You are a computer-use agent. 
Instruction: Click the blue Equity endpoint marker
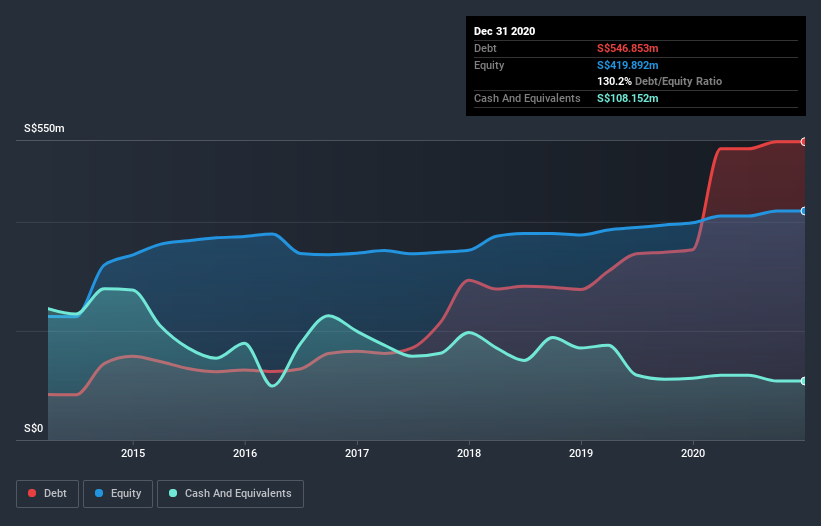pos(804,211)
